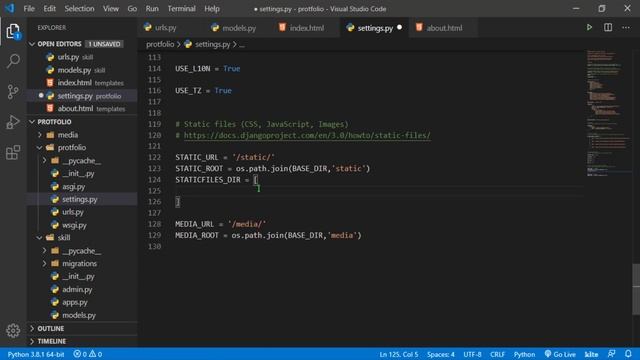Open the Extensions view icon

13,152
